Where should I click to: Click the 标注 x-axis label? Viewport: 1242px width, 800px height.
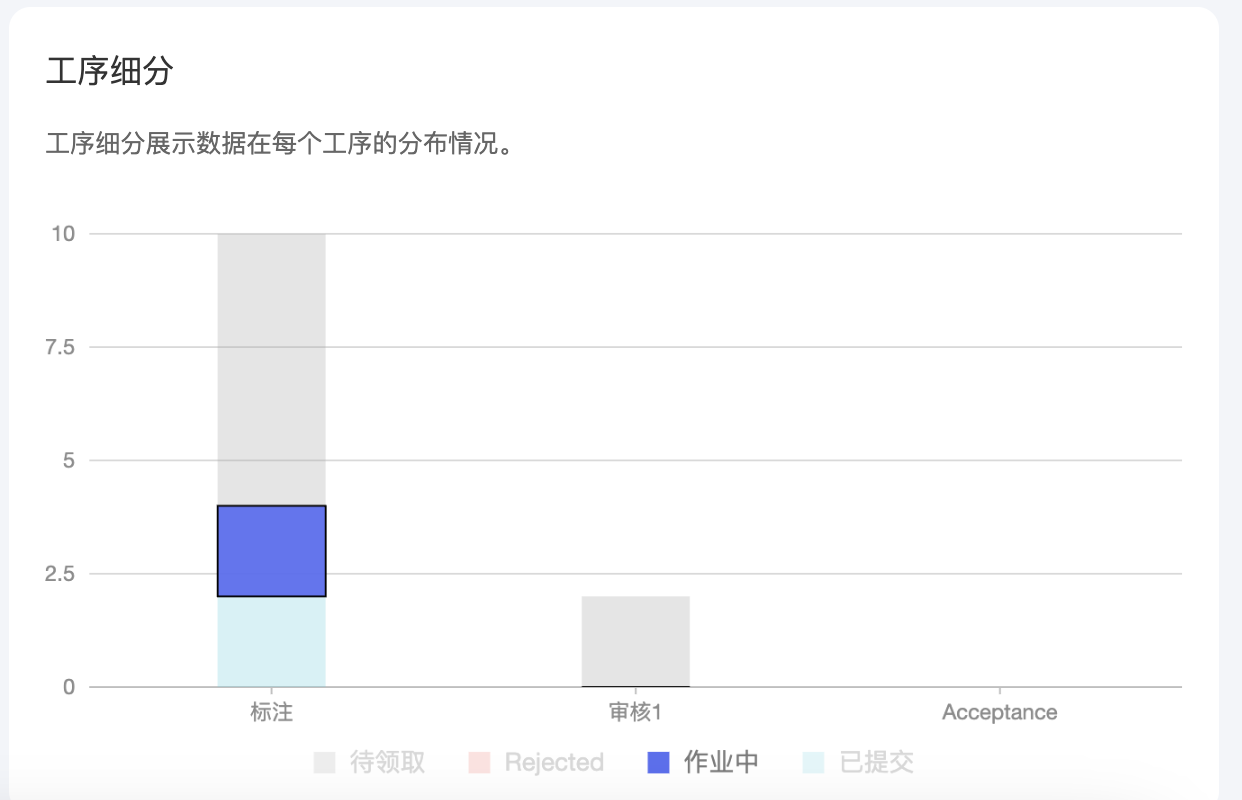272,713
